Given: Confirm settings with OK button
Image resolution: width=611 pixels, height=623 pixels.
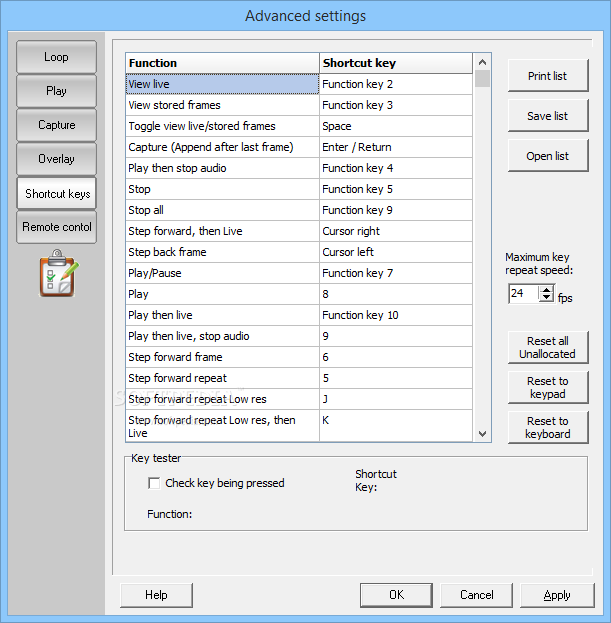Looking at the screenshot, I should [x=396, y=595].
